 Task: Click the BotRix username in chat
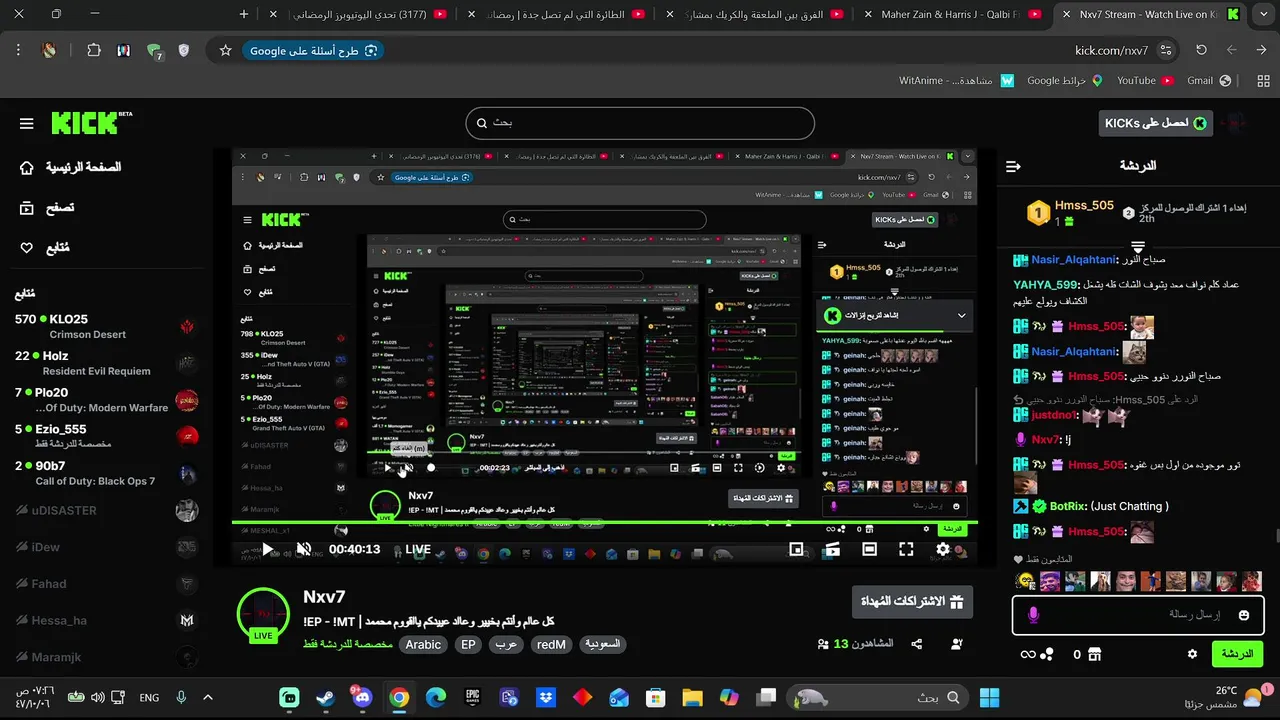pyautogui.click(x=1067, y=506)
